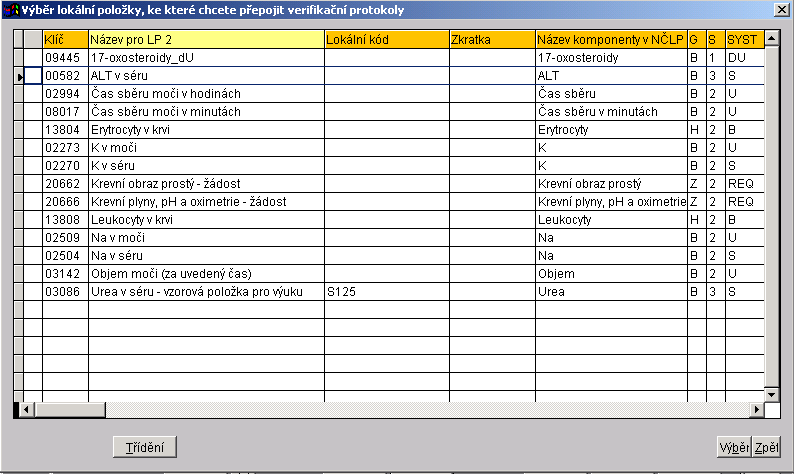Select the row marker for ALT v séru

21,76
